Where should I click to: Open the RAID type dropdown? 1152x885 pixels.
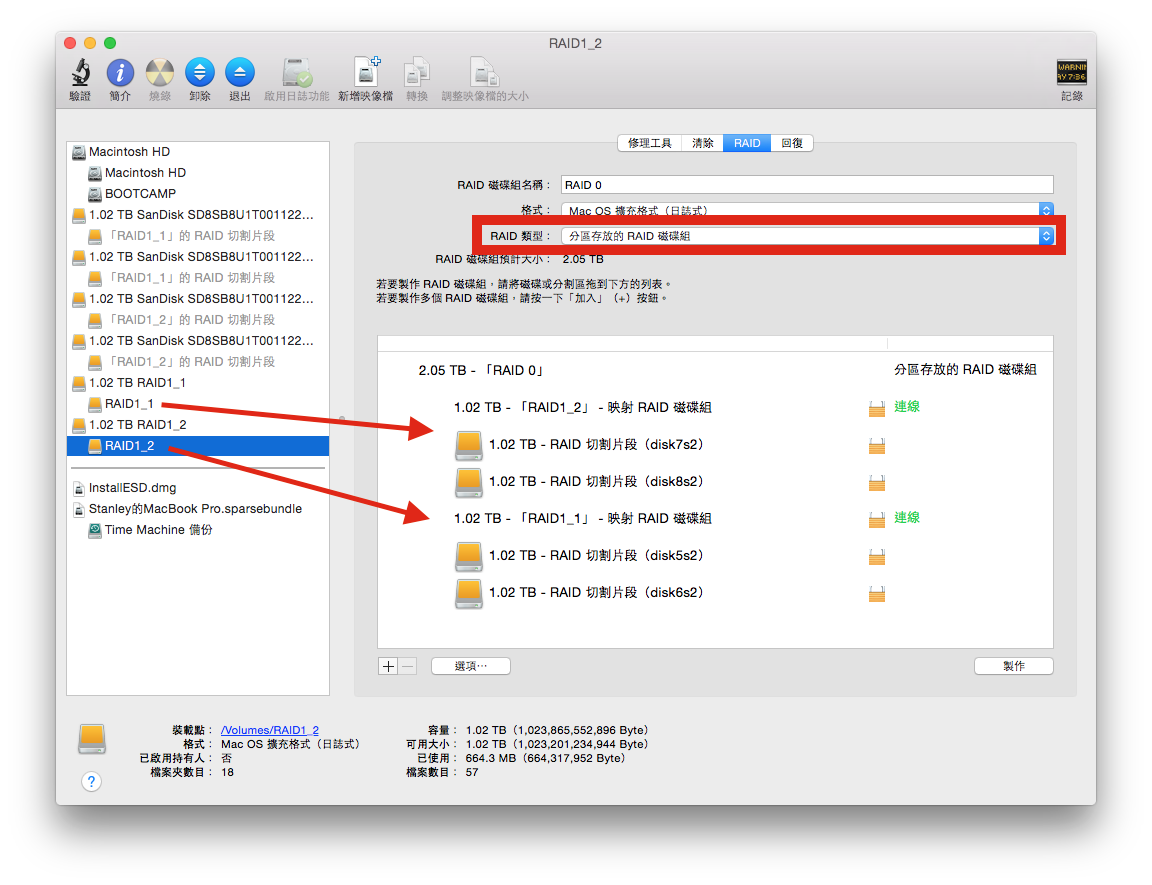point(806,236)
